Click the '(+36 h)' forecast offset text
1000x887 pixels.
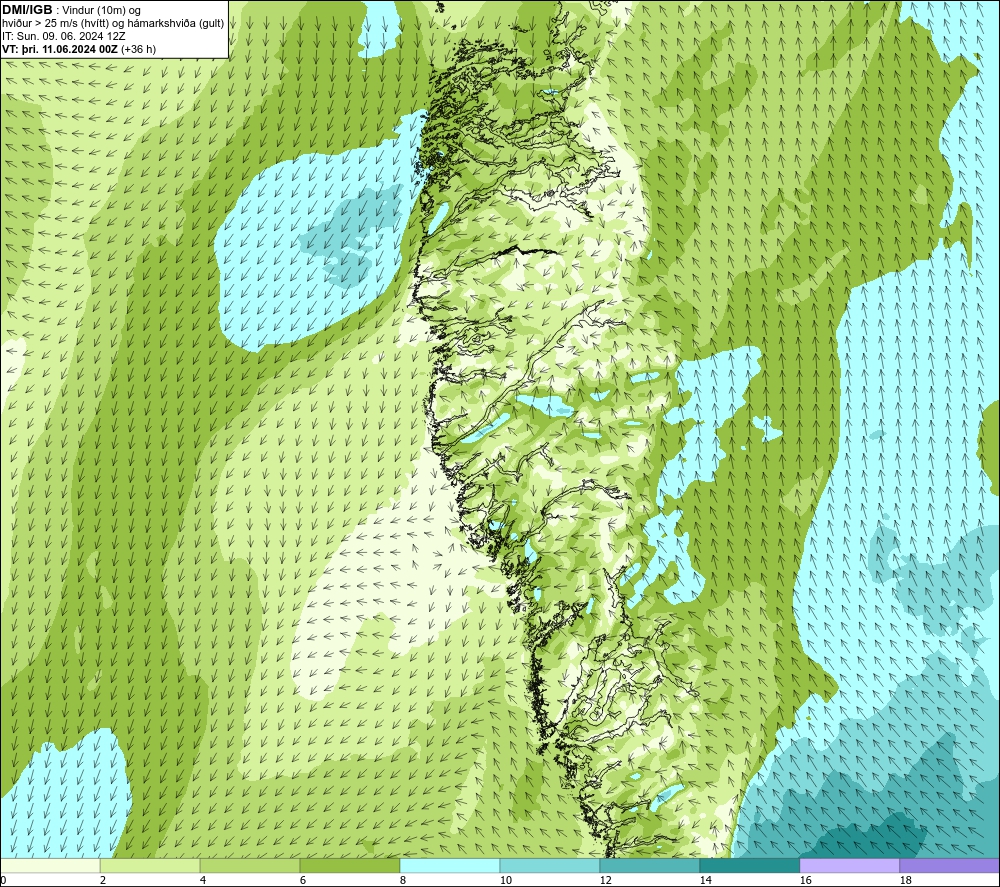(138, 49)
